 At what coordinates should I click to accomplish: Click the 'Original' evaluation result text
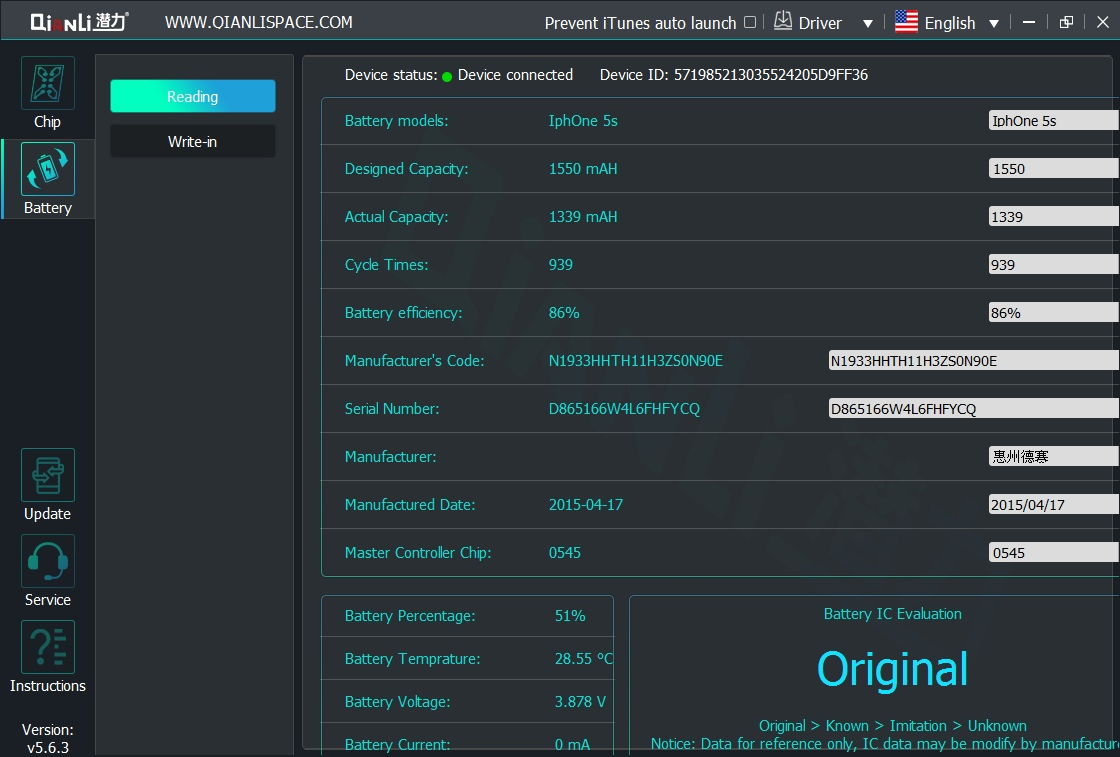893,669
